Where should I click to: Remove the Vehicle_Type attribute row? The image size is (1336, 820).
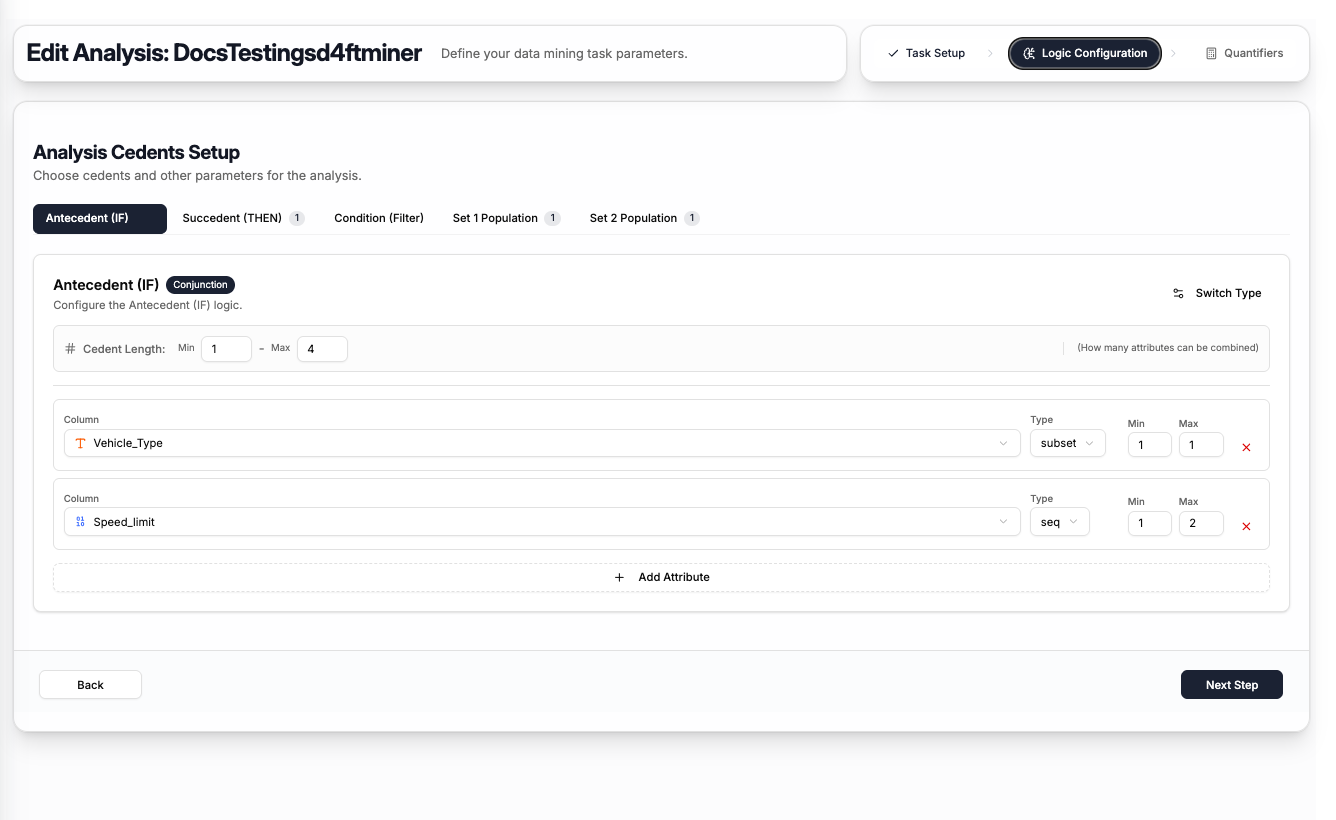[1246, 447]
